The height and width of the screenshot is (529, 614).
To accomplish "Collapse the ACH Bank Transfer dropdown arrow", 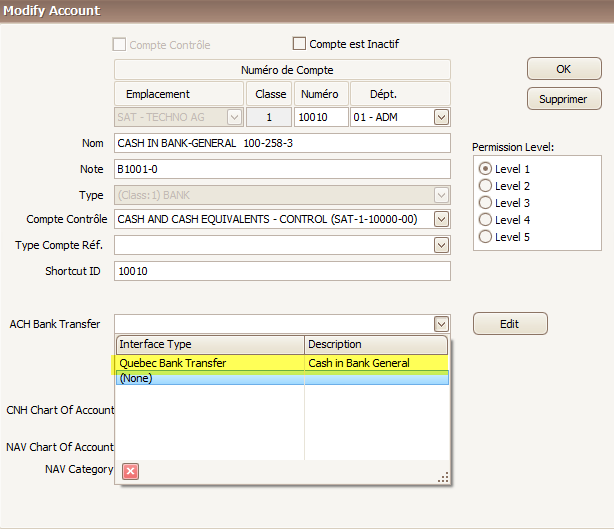I will 441,324.
